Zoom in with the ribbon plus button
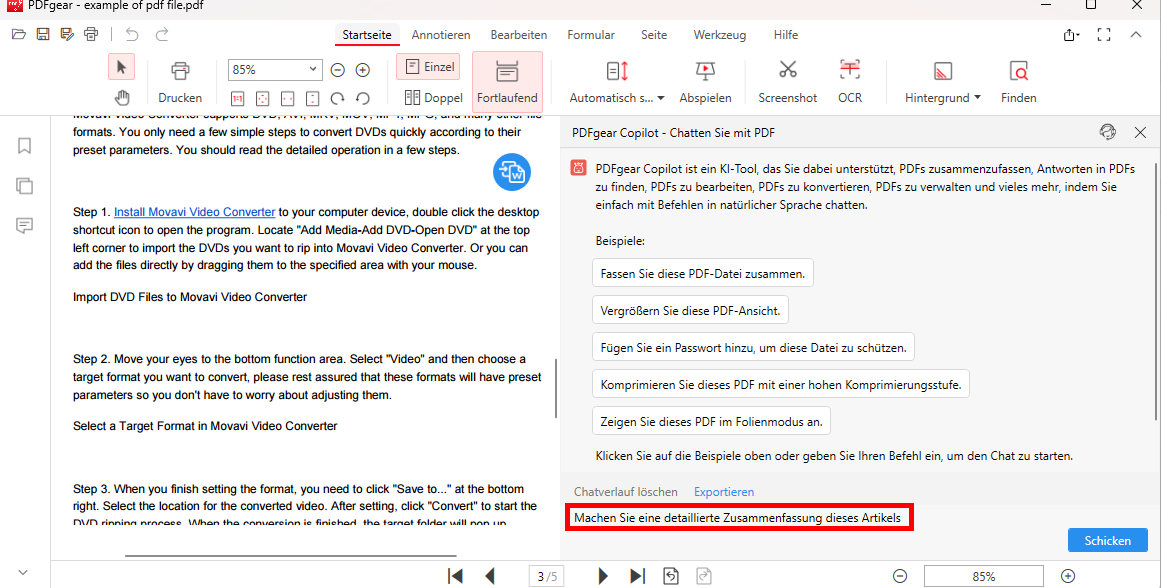The width and height of the screenshot is (1161, 588). [x=363, y=70]
